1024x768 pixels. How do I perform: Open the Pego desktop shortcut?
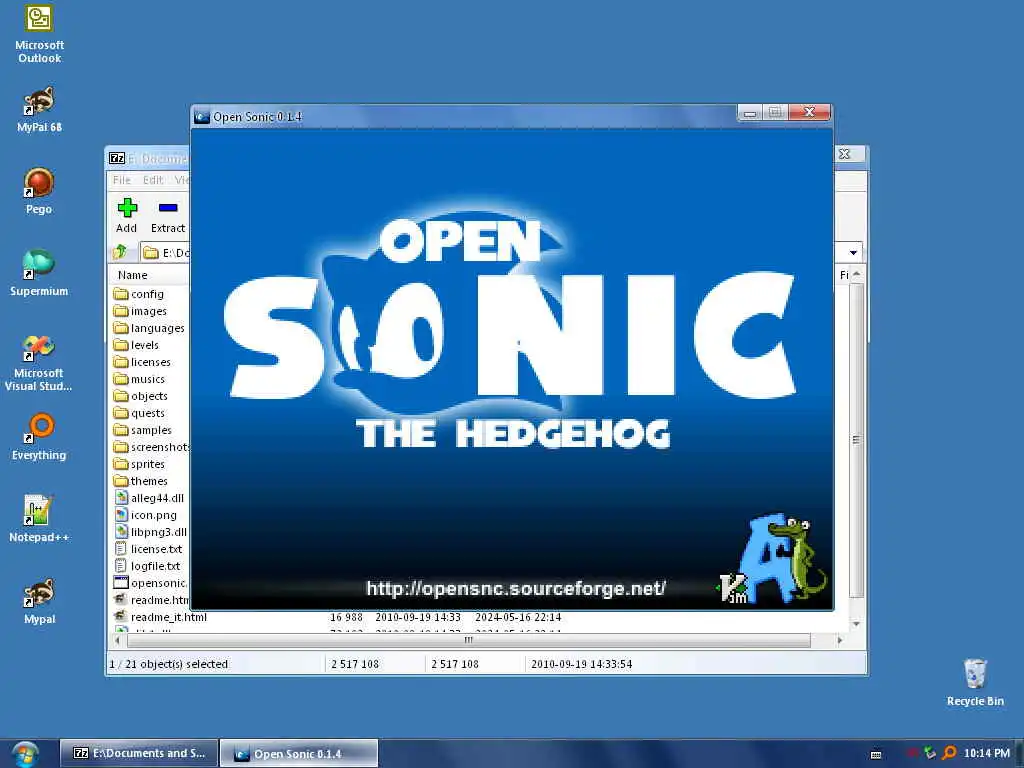(39, 191)
